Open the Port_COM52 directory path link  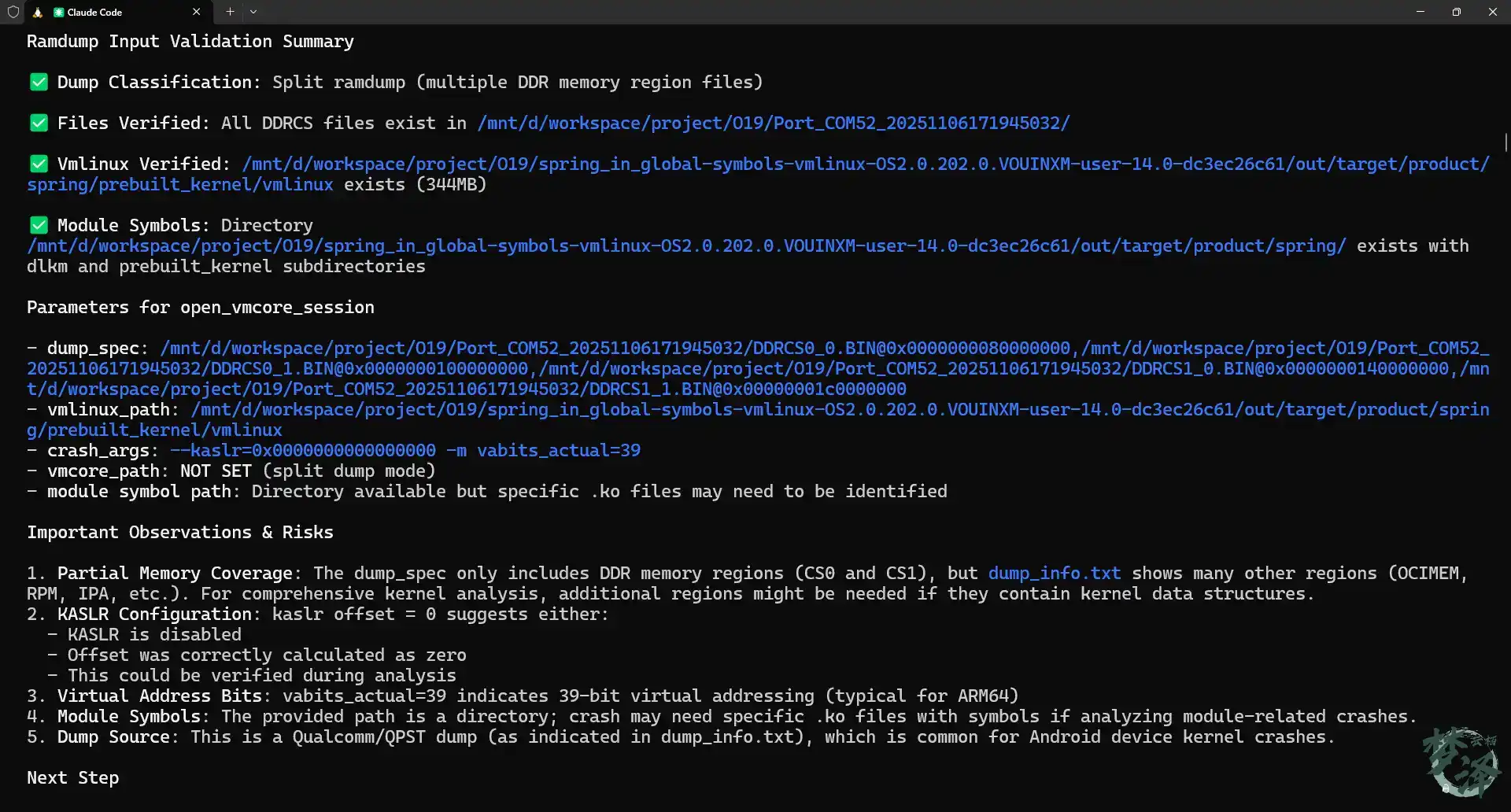point(773,124)
